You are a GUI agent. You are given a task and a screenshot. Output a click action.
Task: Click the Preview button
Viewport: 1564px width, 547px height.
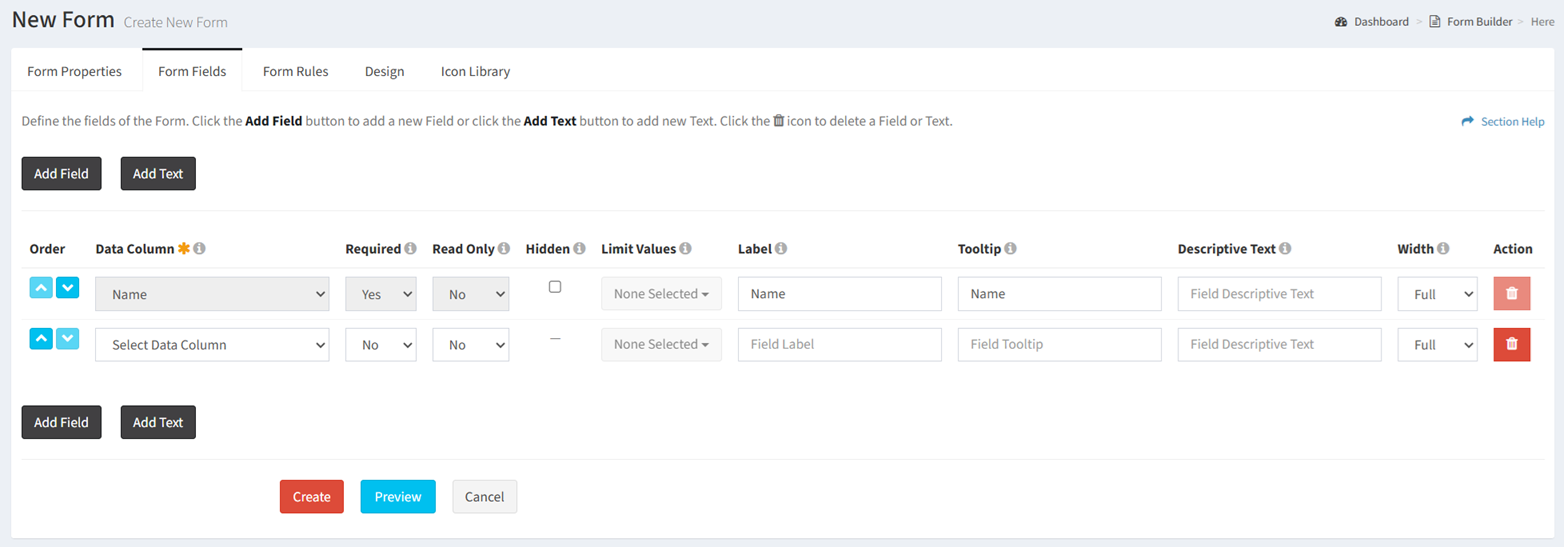click(x=398, y=497)
